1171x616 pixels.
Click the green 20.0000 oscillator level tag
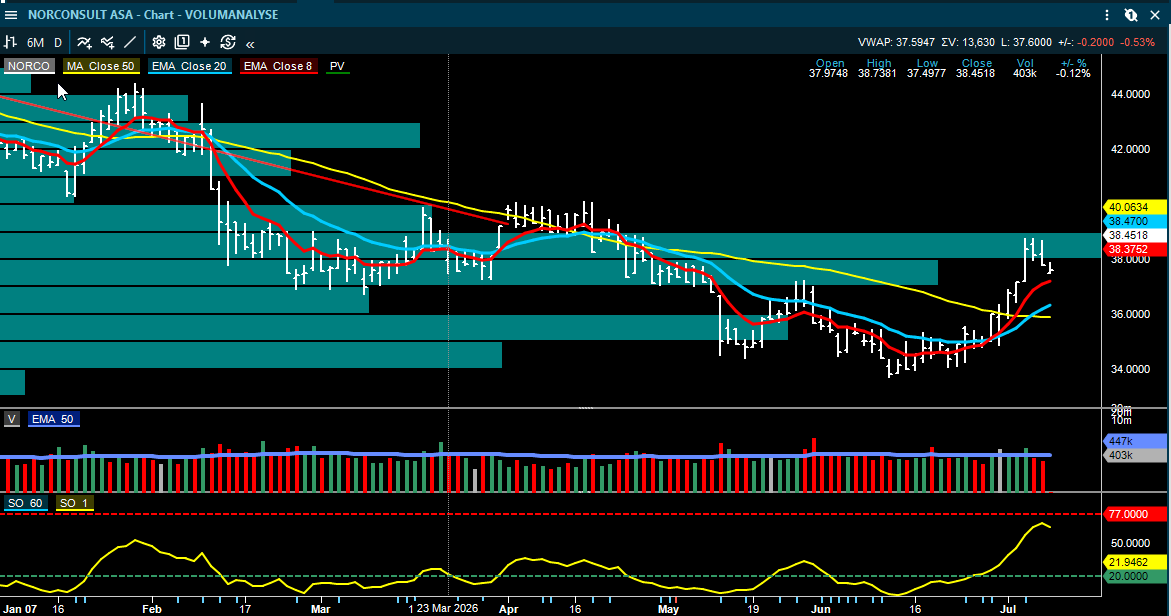[1134, 576]
